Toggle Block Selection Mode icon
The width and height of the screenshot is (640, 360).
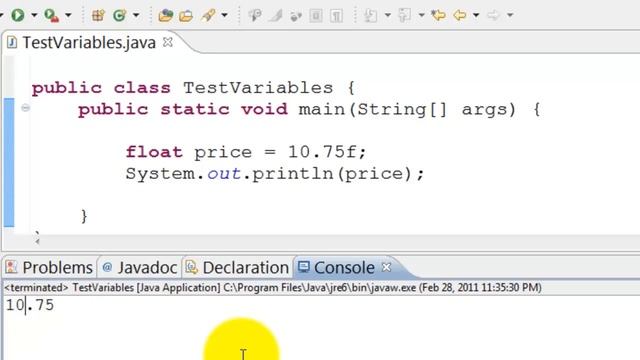pos(316,16)
